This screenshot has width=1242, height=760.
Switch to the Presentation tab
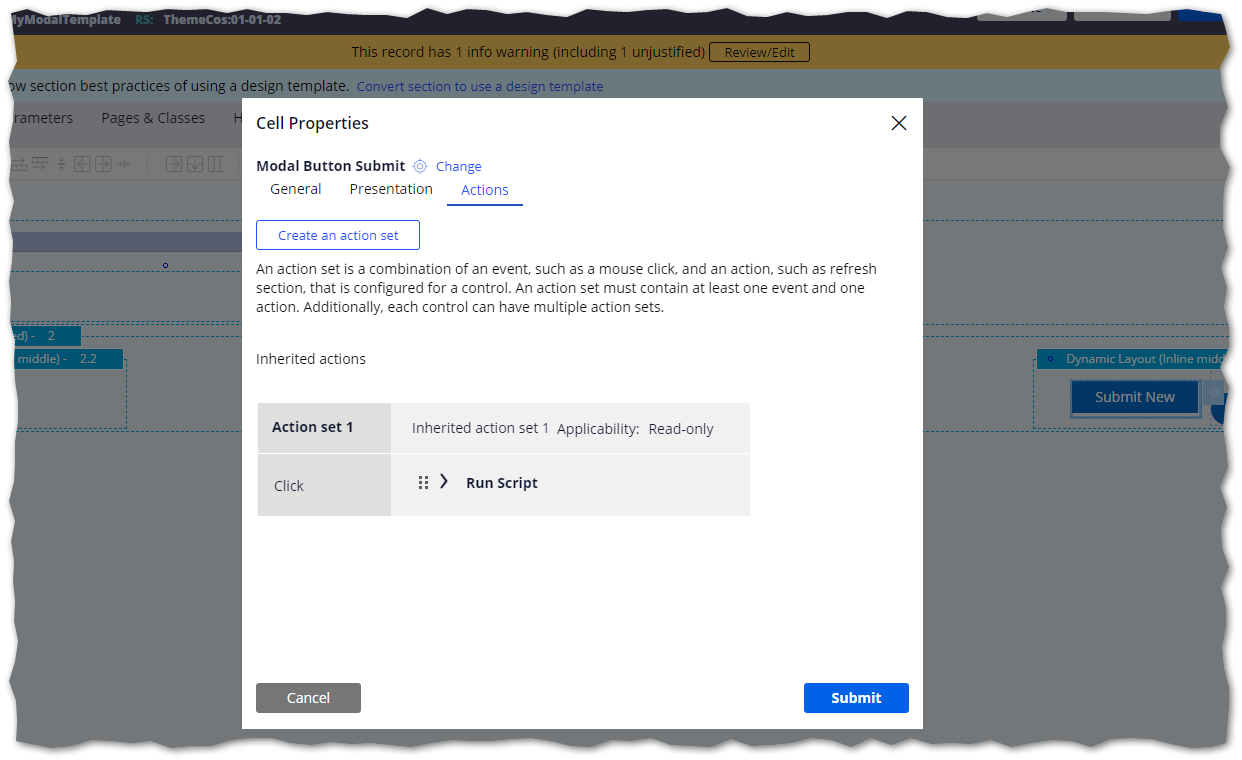click(x=390, y=188)
